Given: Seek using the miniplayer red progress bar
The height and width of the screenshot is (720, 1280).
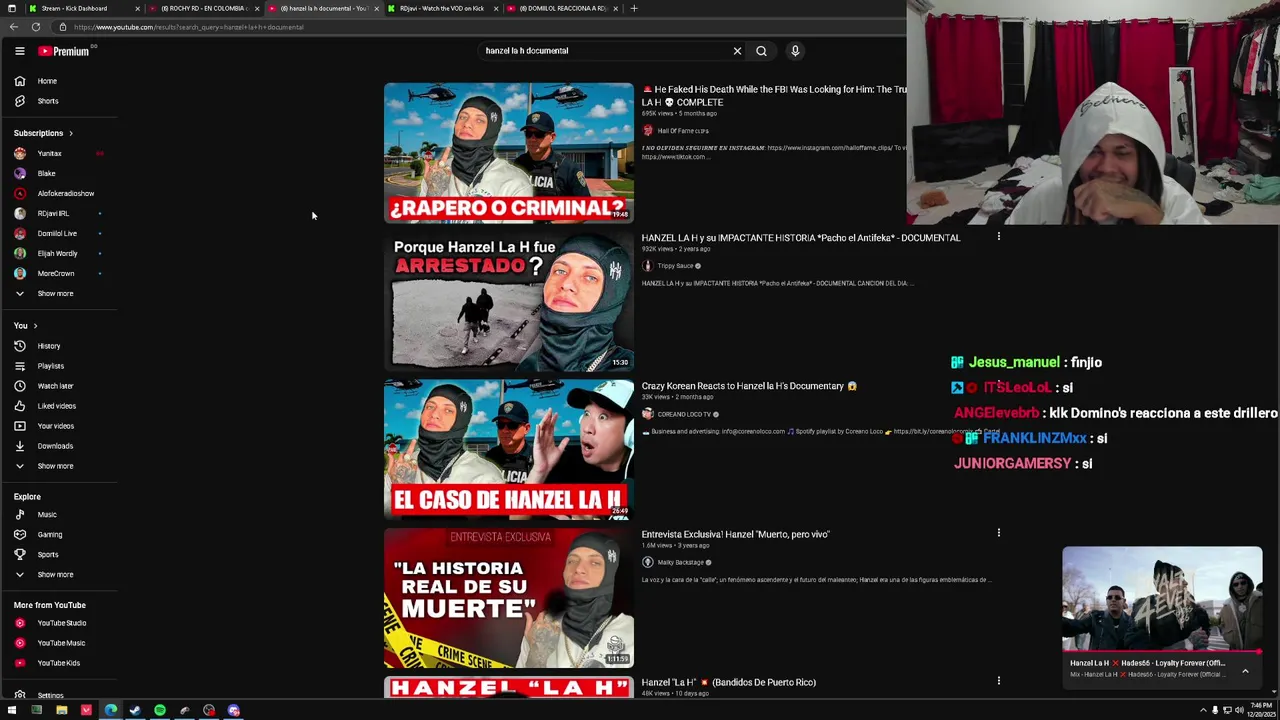Looking at the screenshot, I should coord(1162,653).
